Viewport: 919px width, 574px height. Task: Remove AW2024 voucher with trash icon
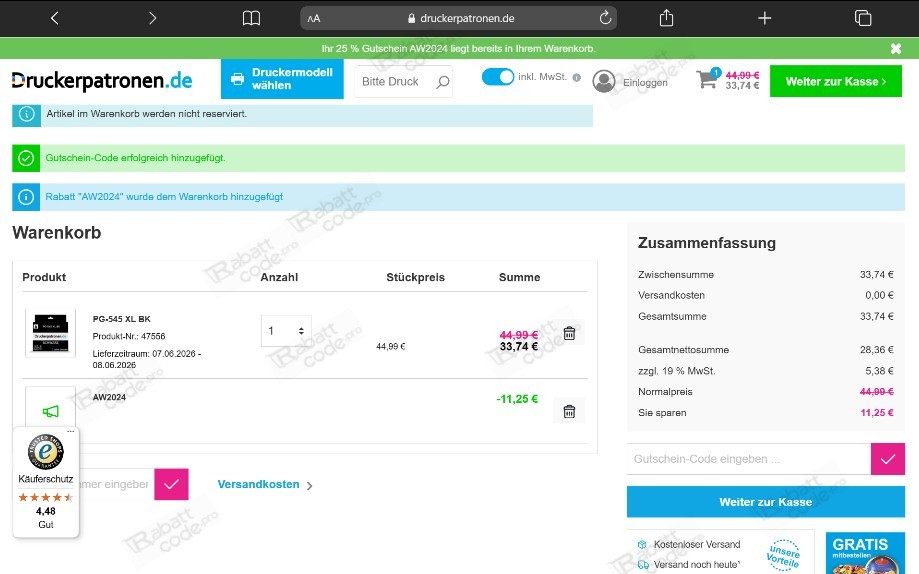pos(569,411)
